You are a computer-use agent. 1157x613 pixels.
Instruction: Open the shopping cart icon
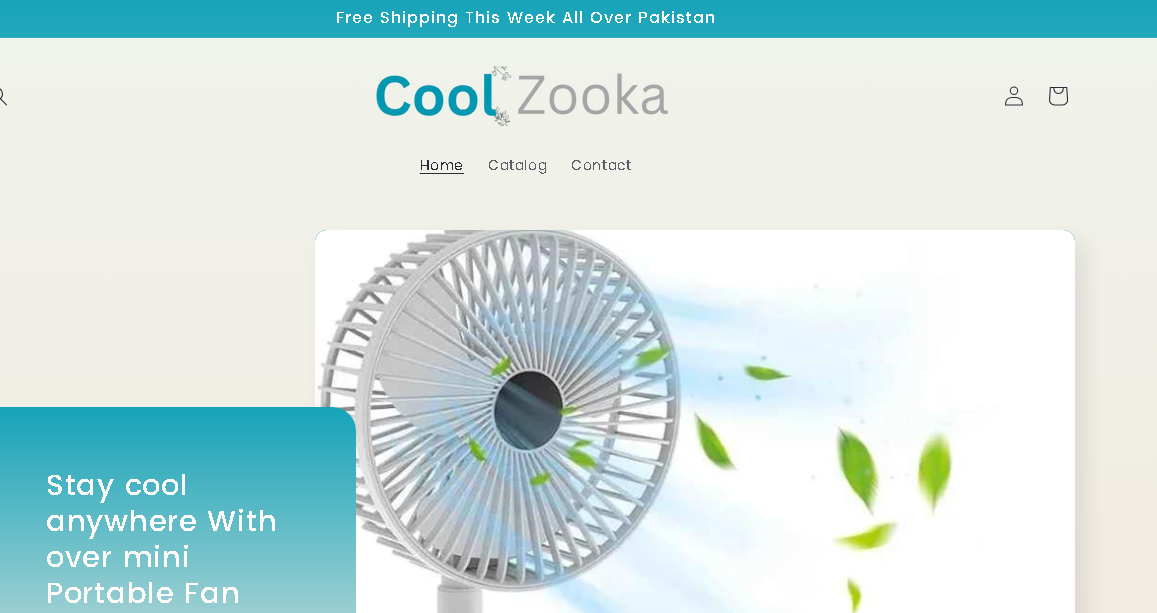1058,96
